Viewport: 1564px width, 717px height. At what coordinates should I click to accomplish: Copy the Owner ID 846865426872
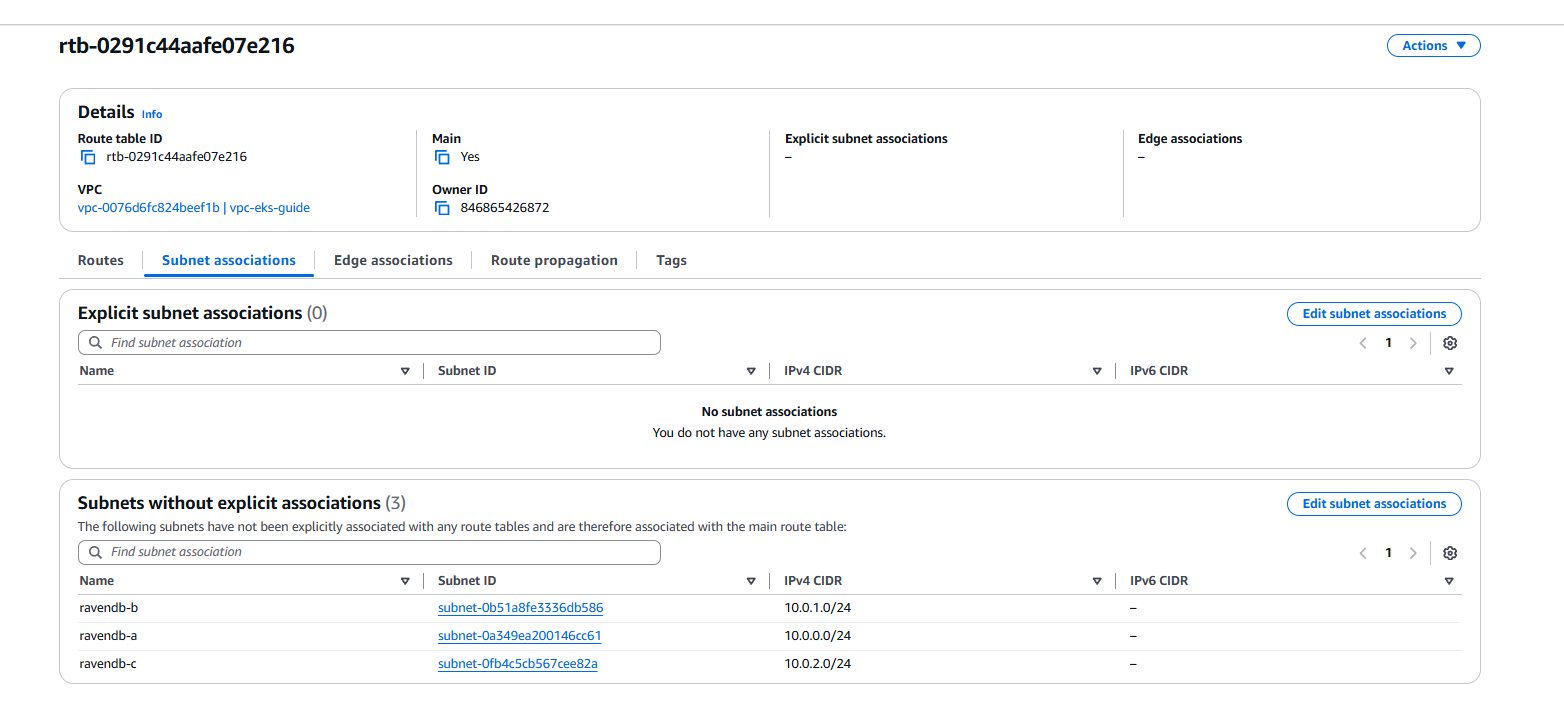(x=442, y=208)
